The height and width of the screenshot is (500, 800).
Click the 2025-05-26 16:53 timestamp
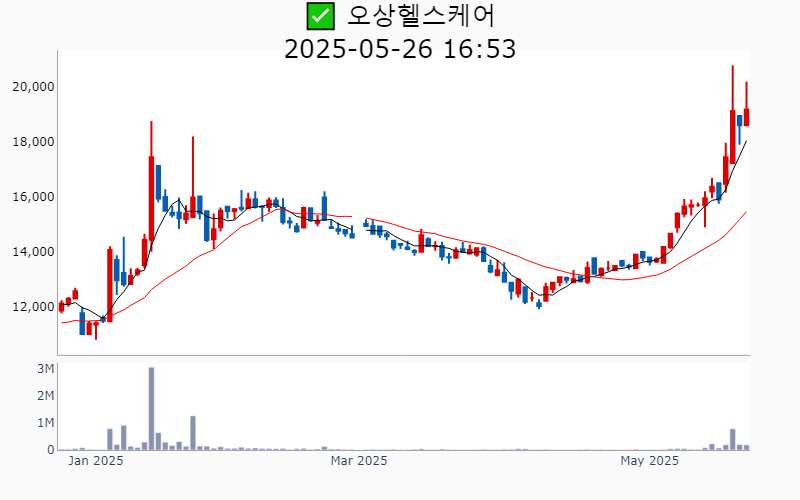point(400,49)
